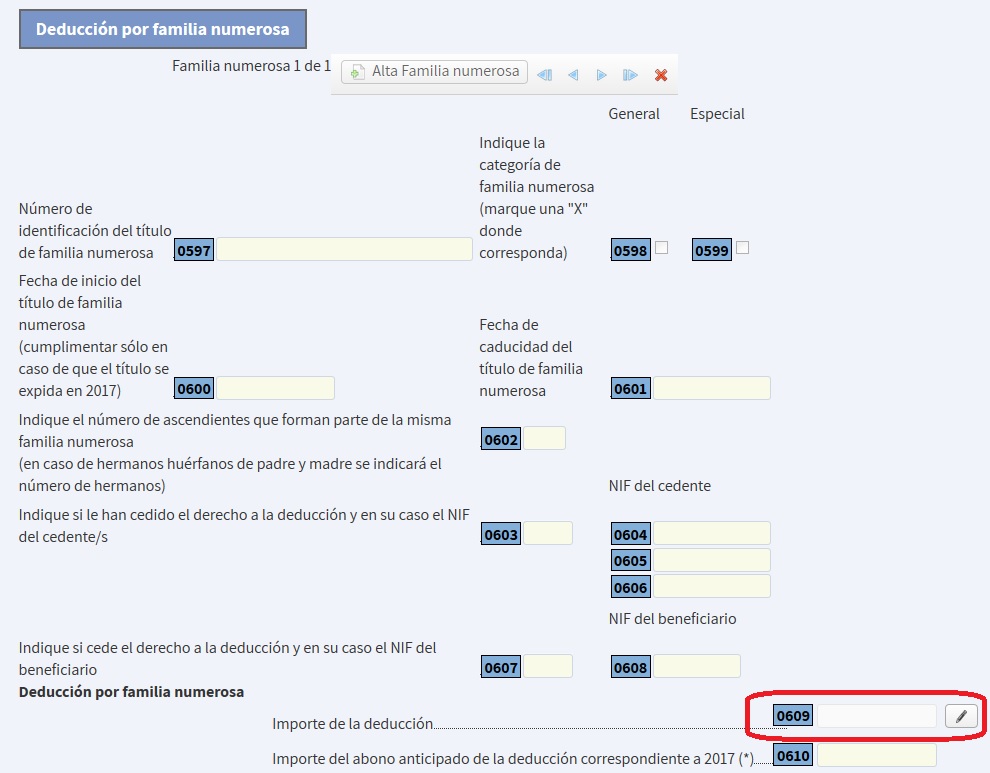Click pencil edit icon beside field 0609
Image resolution: width=990 pixels, height=773 pixels.
pos(961,716)
